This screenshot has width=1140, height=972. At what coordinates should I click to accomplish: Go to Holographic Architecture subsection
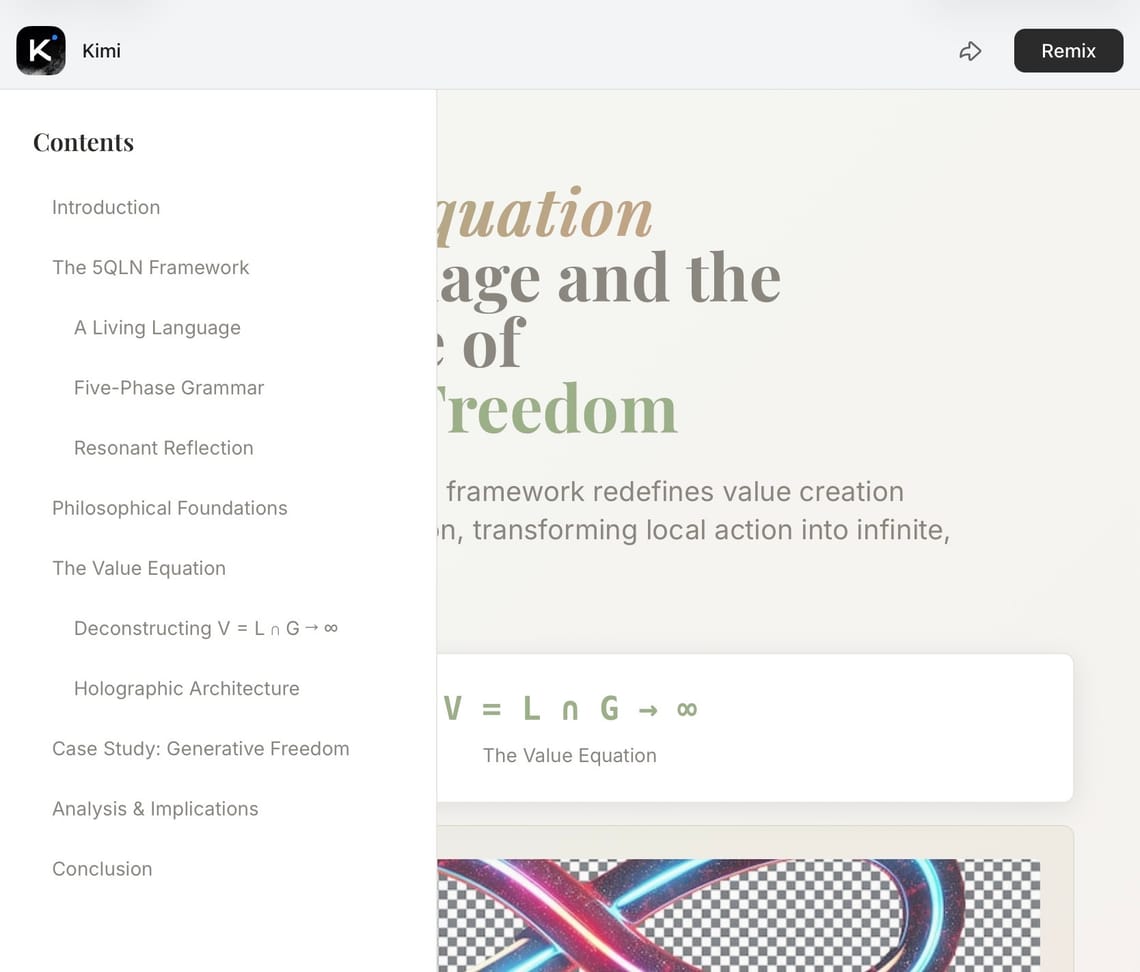[187, 688]
